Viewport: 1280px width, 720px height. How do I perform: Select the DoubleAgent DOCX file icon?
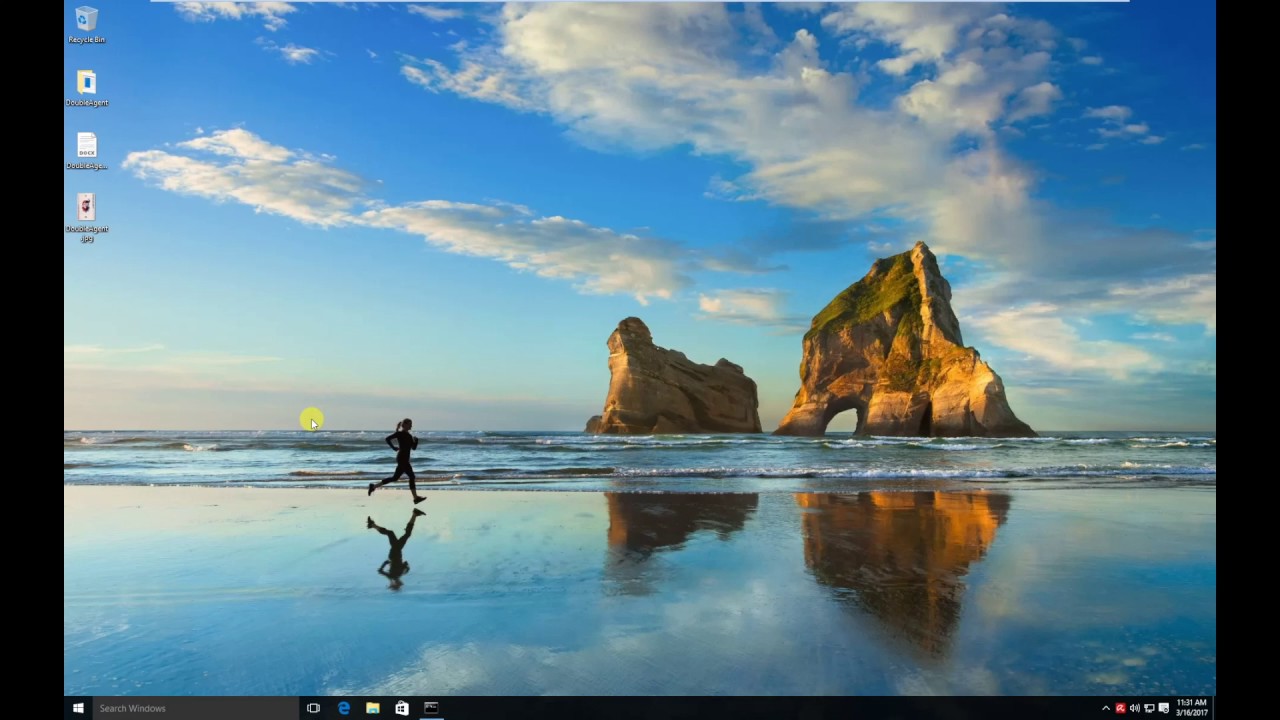(87, 151)
